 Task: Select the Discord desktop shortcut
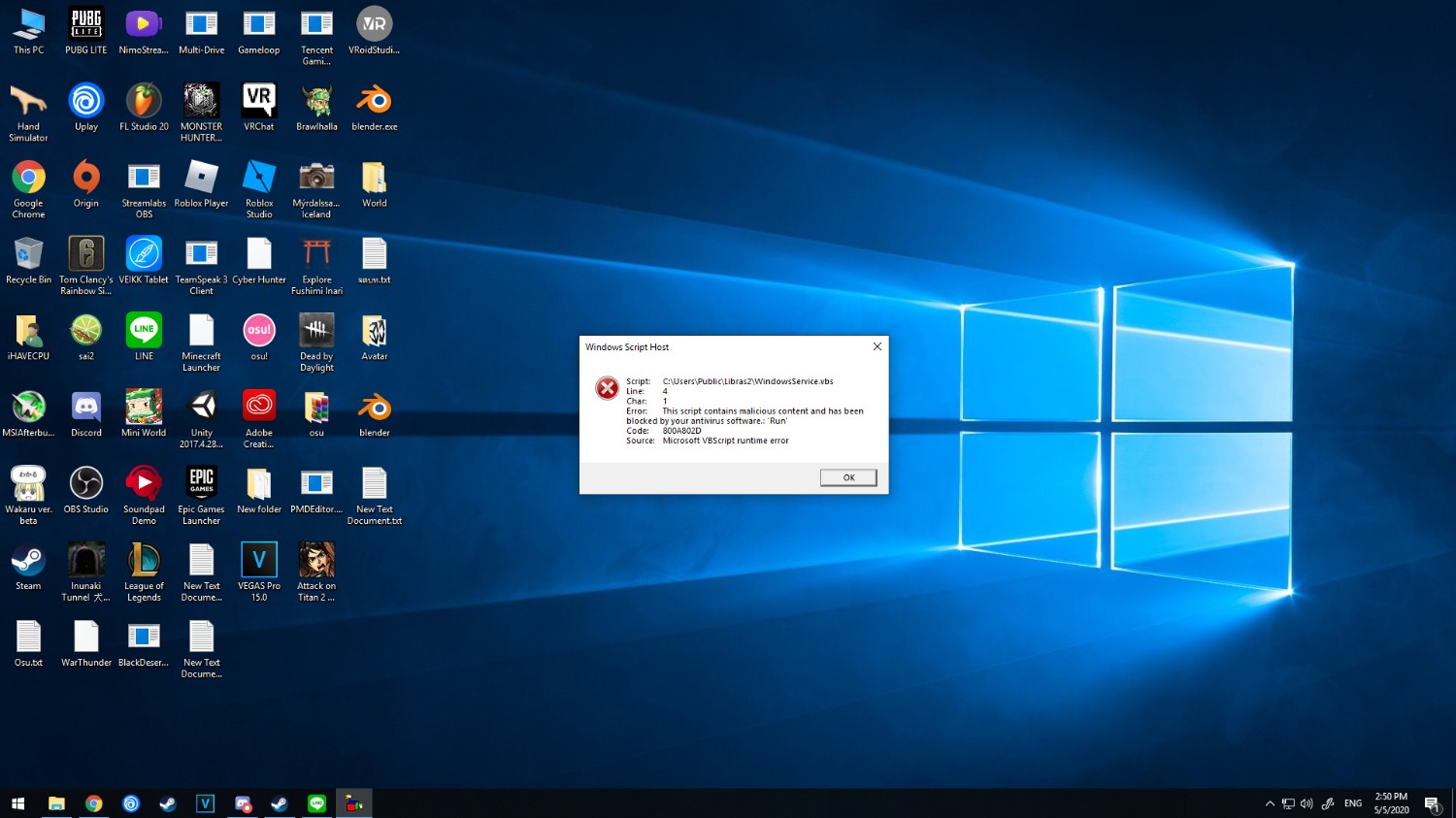click(86, 414)
